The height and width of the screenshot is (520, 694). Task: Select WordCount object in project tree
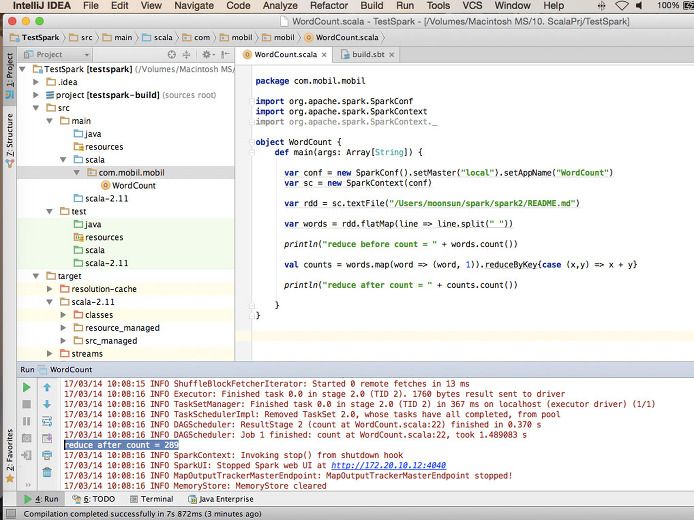coord(128,185)
